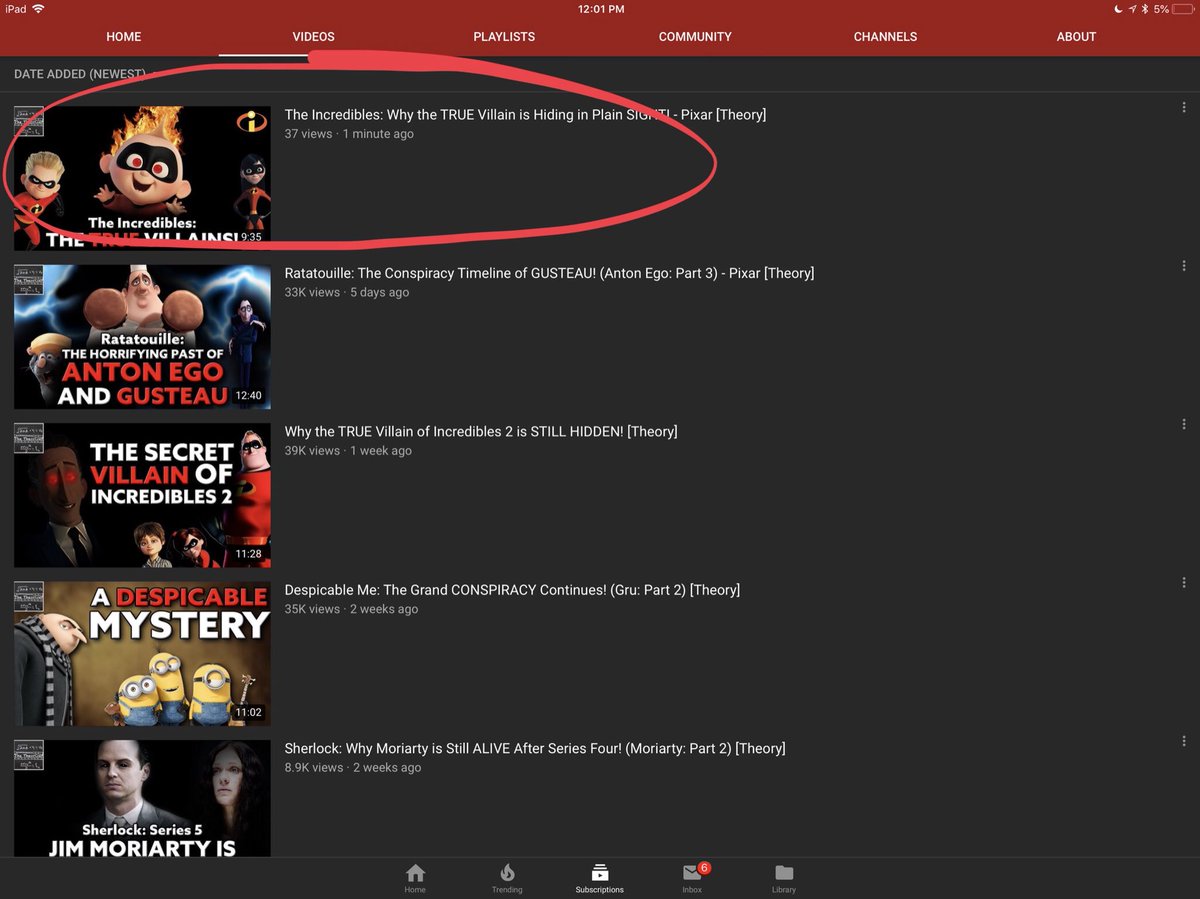Open title 'Despicable Me: The Grand CONSPIRACY Continues'
The height and width of the screenshot is (899, 1200).
(512, 590)
